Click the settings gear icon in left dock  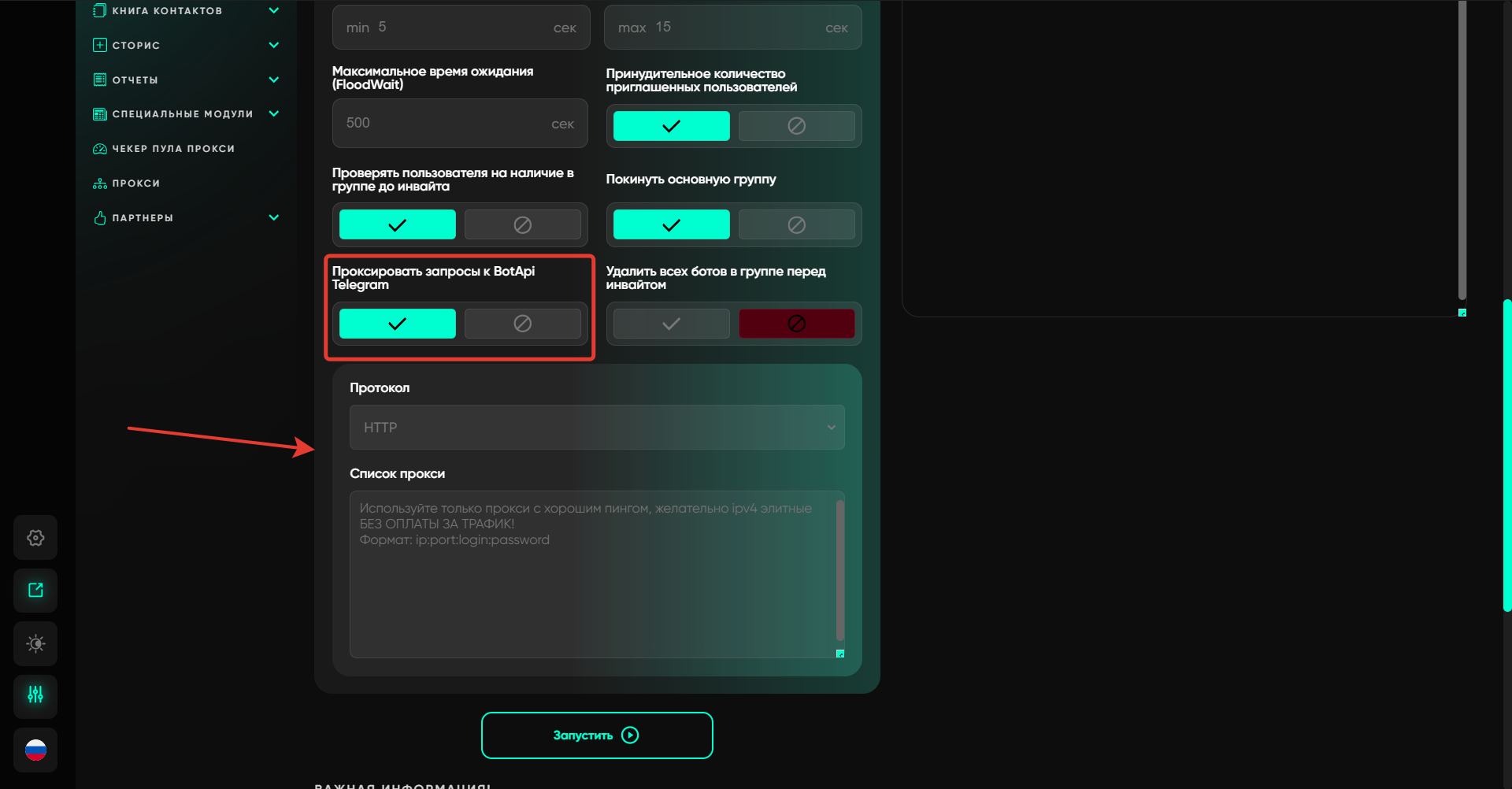click(35, 538)
